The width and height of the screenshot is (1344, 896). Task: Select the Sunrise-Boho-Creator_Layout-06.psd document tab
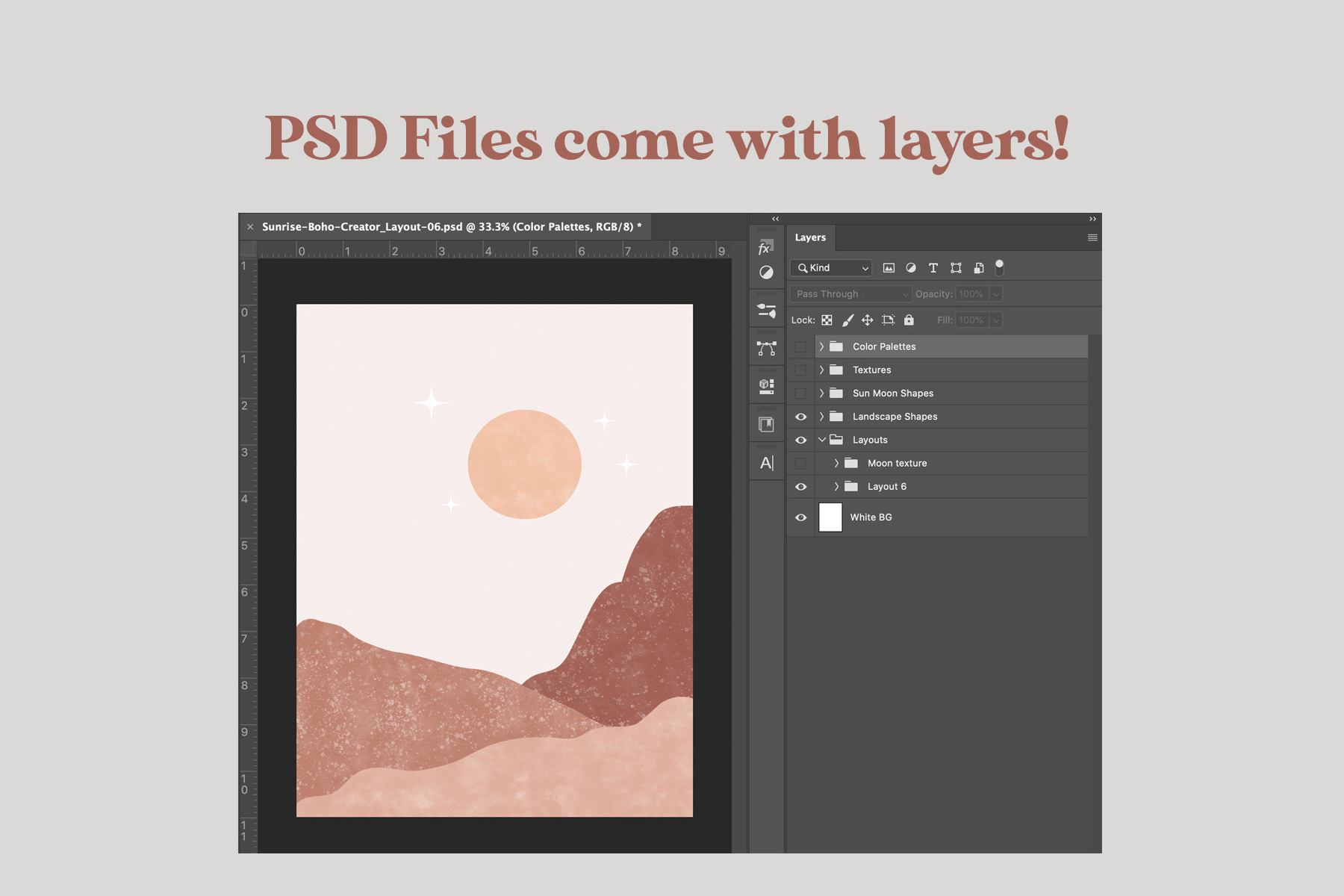pyautogui.click(x=452, y=227)
